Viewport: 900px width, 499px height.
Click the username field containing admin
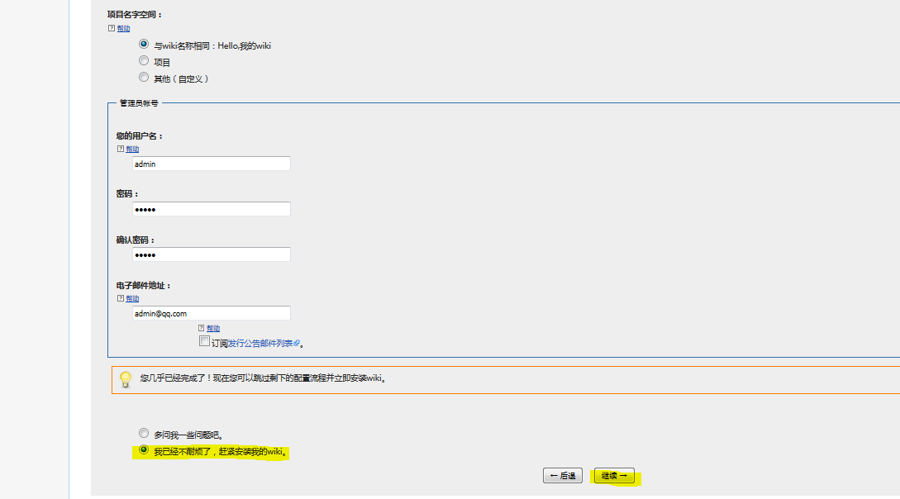pos(211,164)
